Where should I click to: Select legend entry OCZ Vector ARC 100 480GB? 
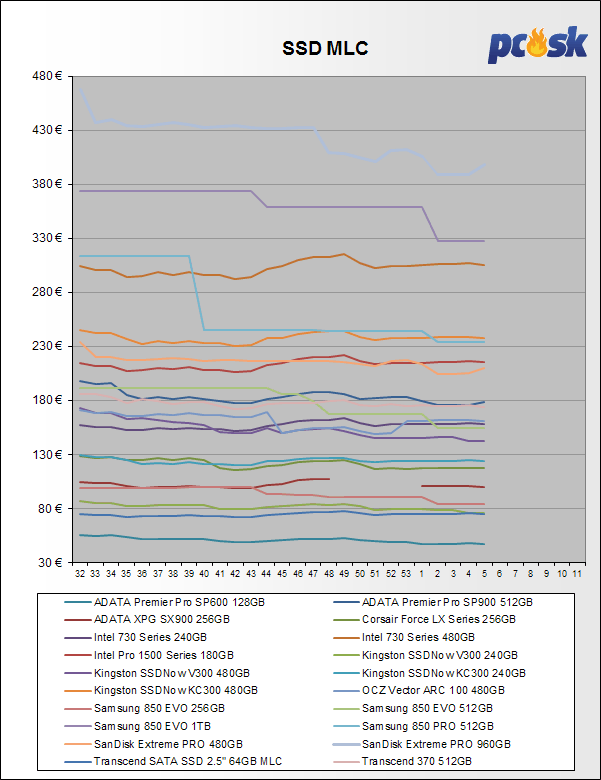(x=418, y=690)
